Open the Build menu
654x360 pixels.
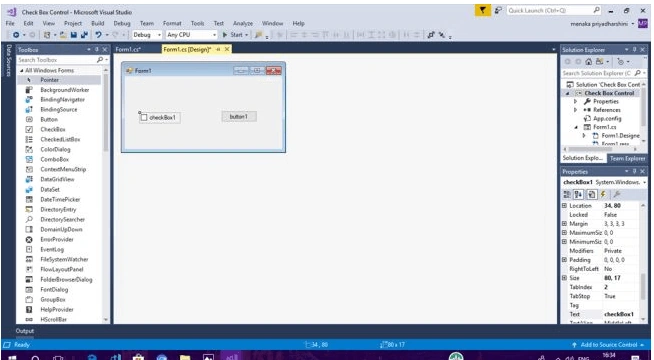98,23
